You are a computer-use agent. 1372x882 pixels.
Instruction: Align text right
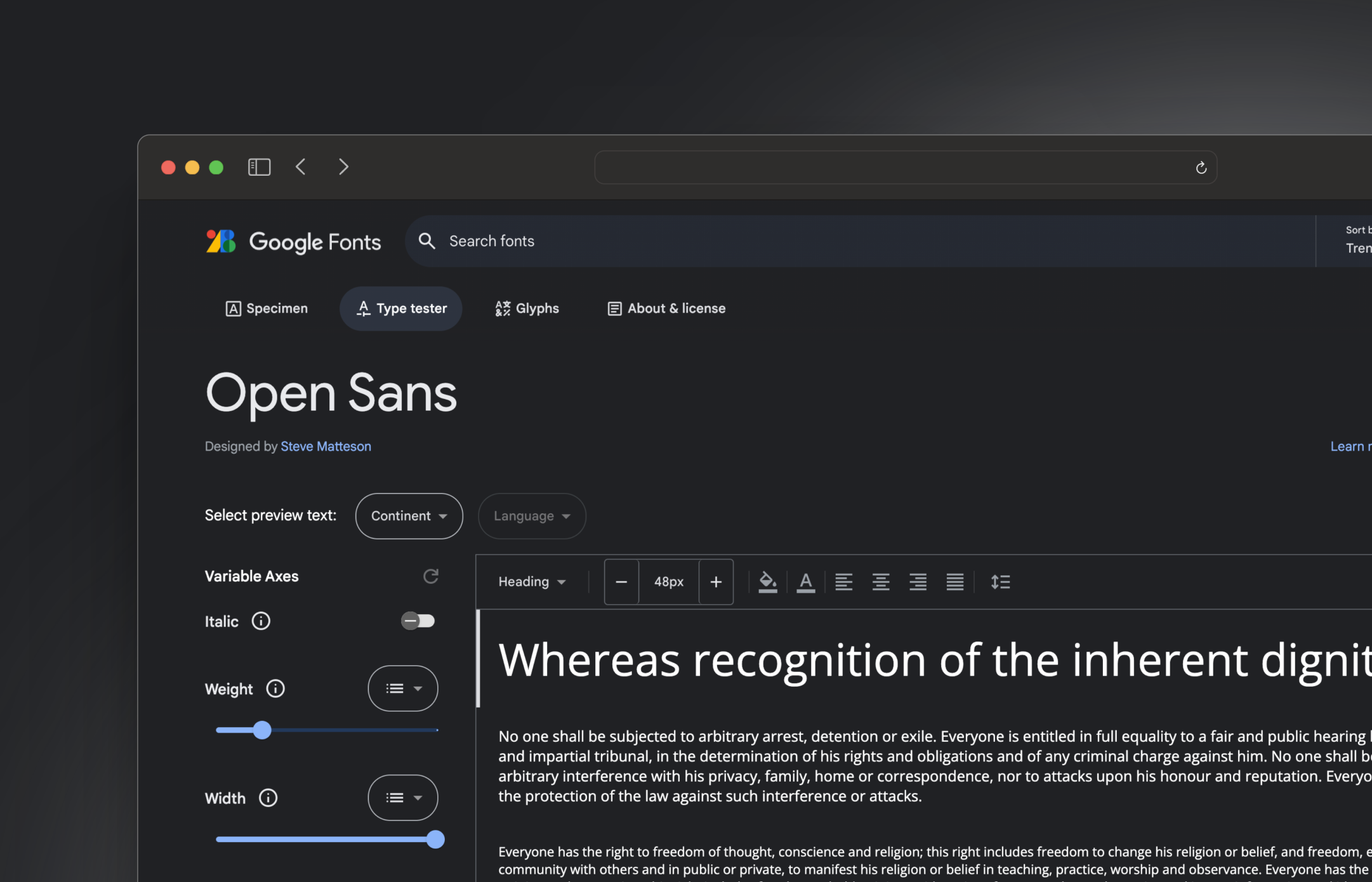click(x=918, y=582)
